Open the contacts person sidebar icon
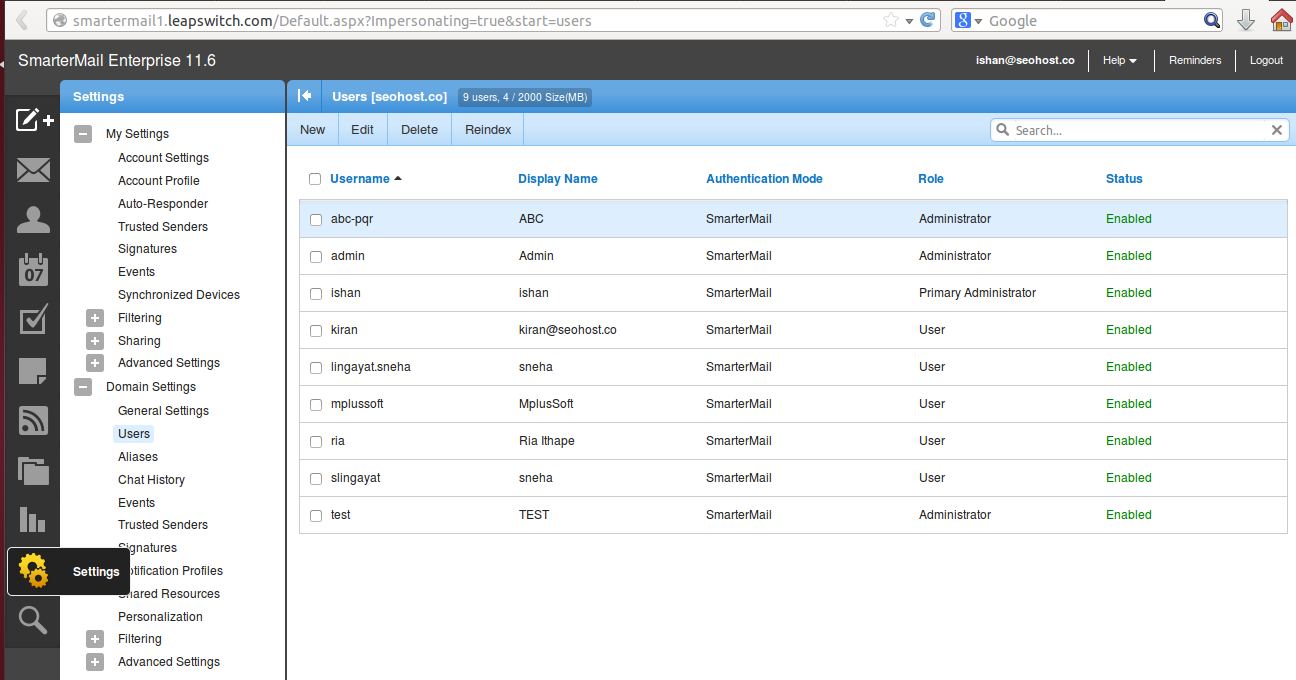This screenshot has width=1296, height=680. click(33, 220)
